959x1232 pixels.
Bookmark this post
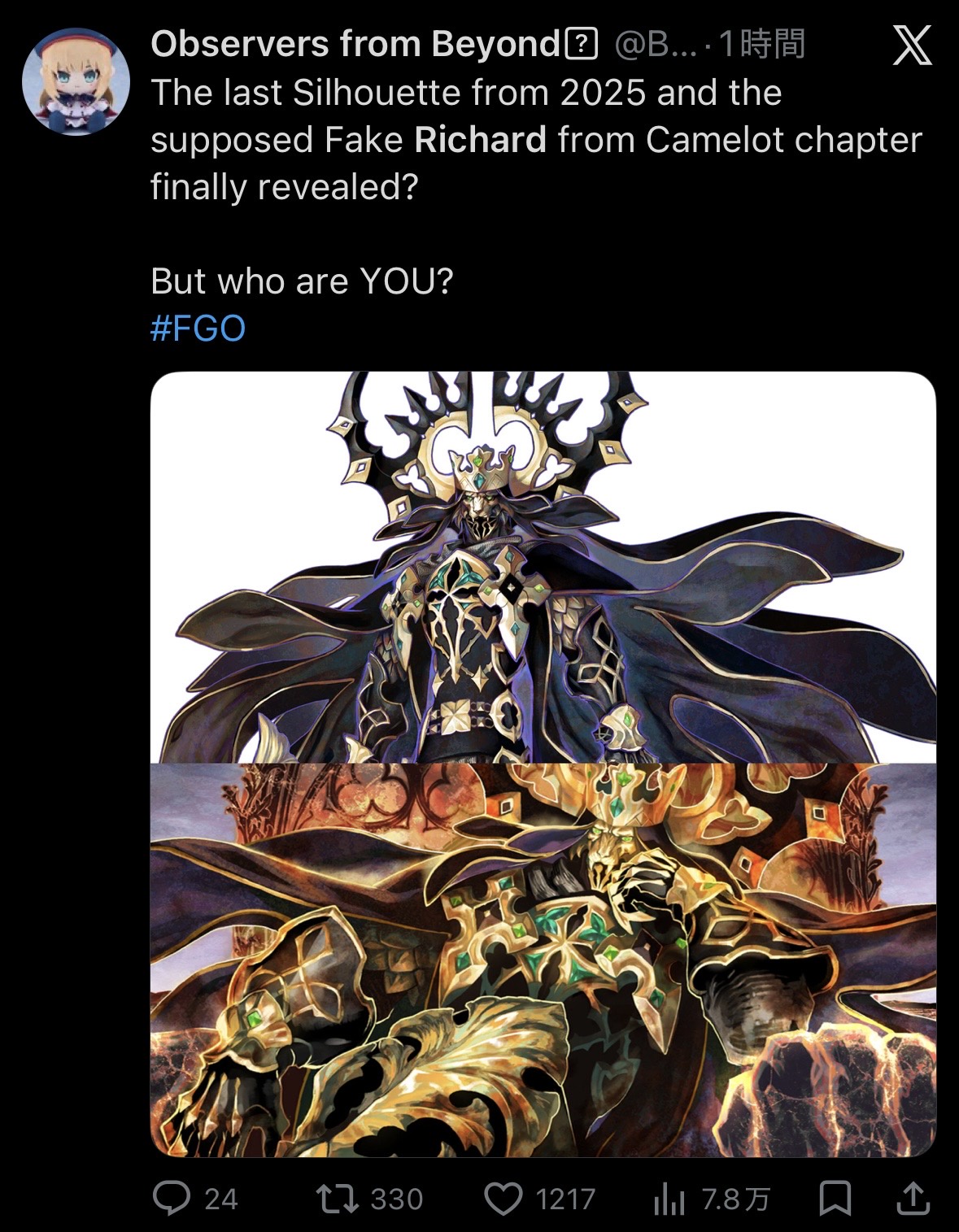pyautogui.click(x=835, y=1199)
